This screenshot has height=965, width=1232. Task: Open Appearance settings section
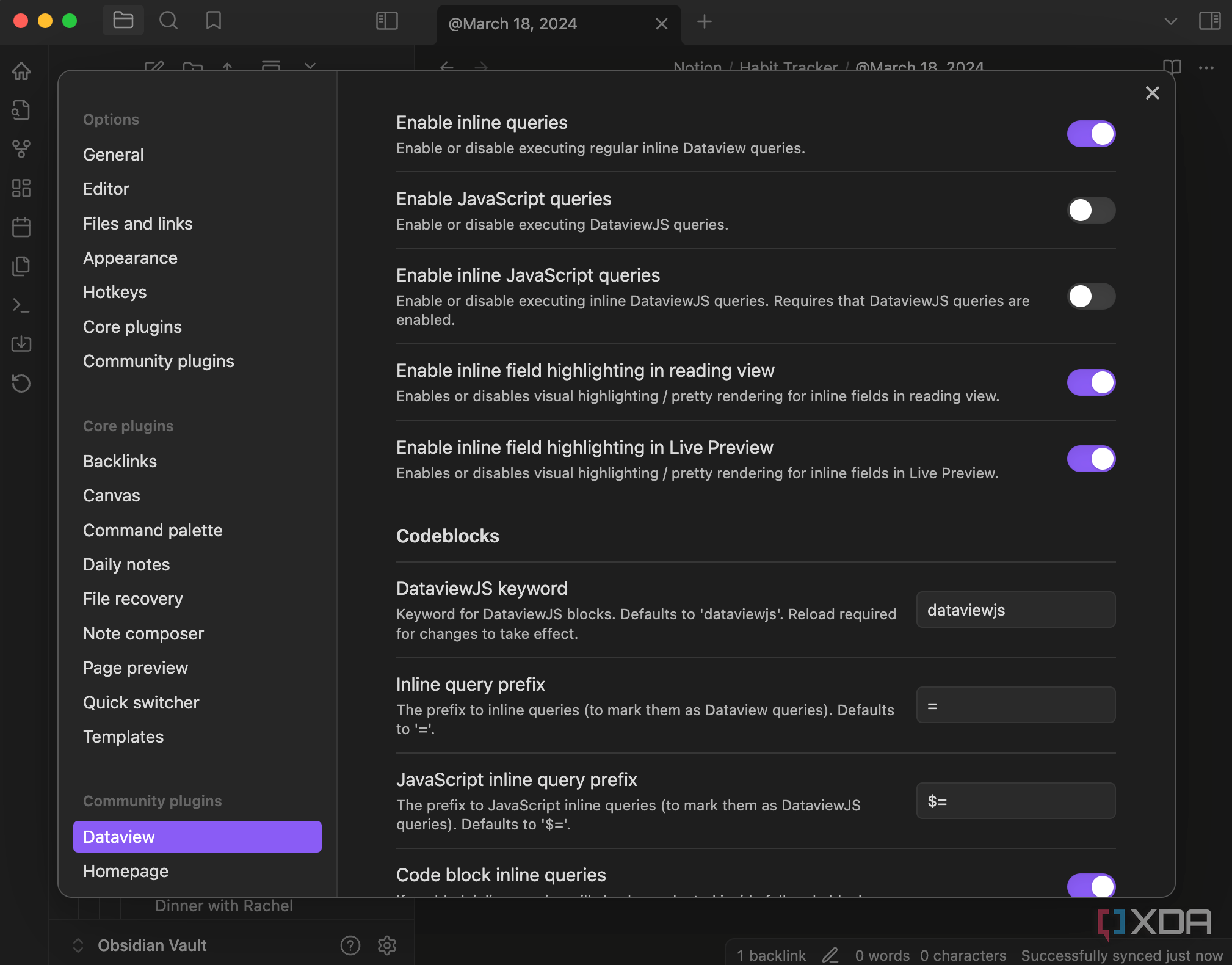pyautogui.click(x=197, y=258)
